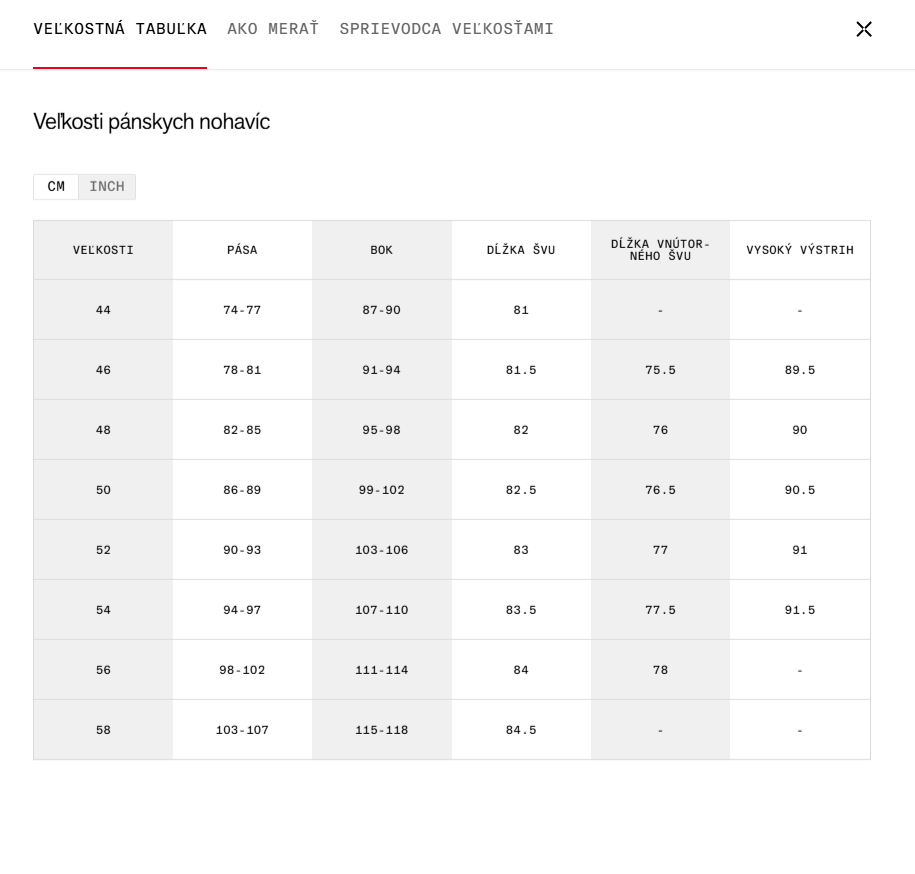Open the Sprievodca veľkosťami tab
This screenshot has width=915, height=874.
tap(446, 29)
